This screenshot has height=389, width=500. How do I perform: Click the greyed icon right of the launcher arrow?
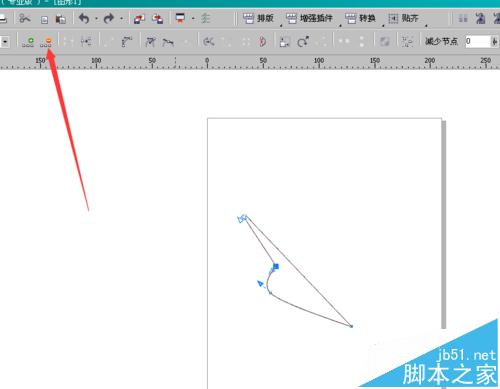pyautogui.click(x=205, y=18)
